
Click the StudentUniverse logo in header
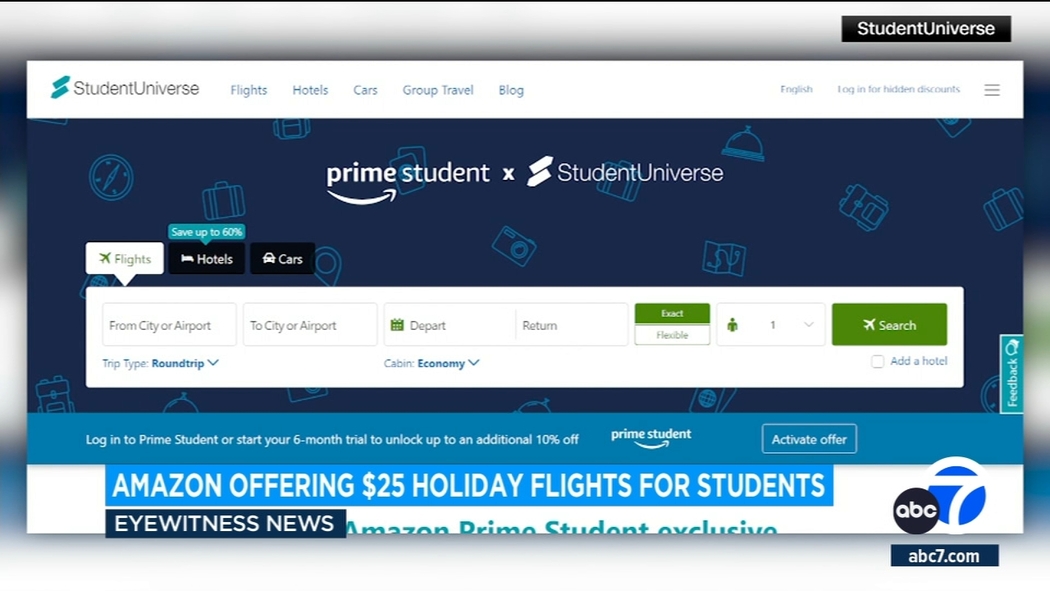pos(125,88)
